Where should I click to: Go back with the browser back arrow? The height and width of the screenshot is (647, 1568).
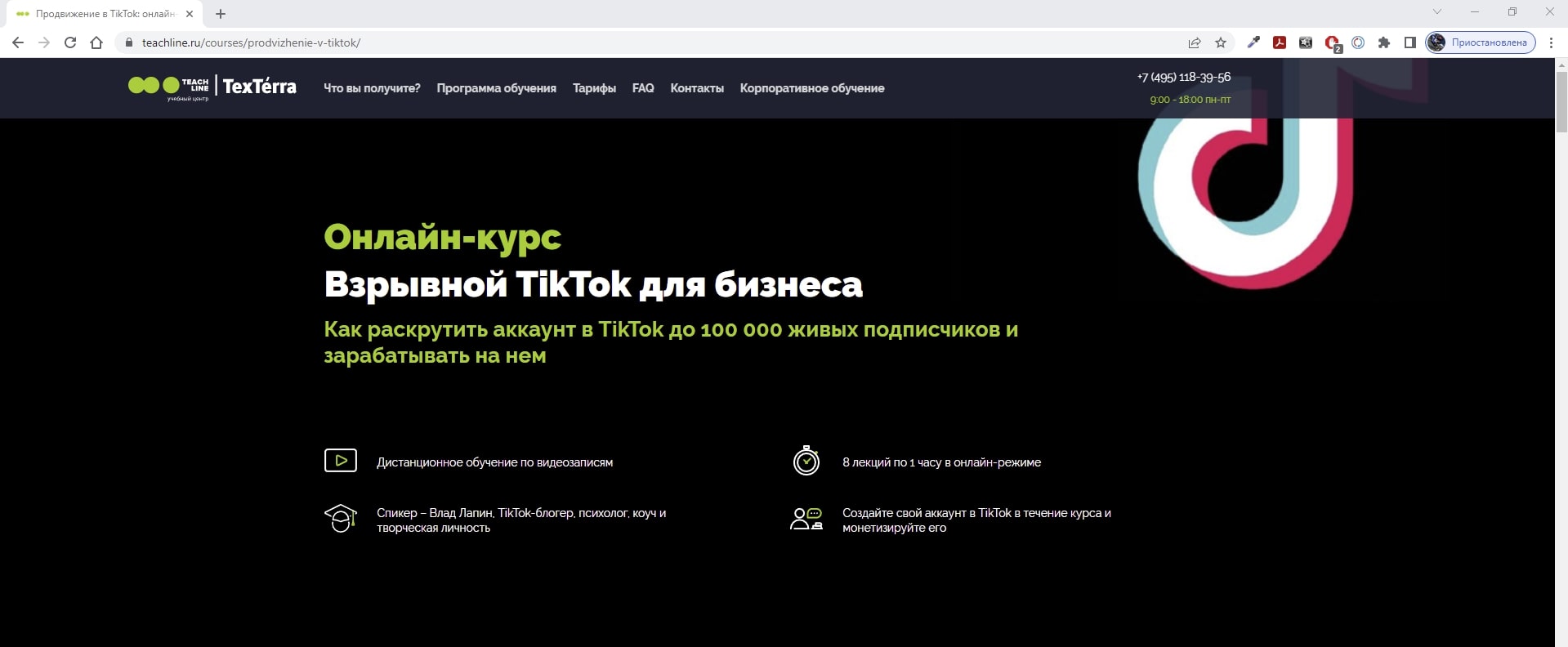click(x=18, y=42)
